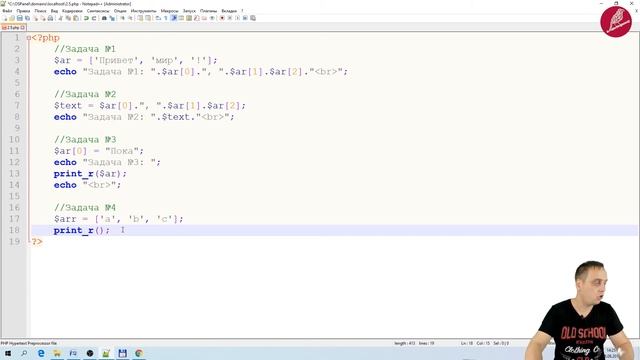Click the Close All toolbar icon

tap(43, 18)
